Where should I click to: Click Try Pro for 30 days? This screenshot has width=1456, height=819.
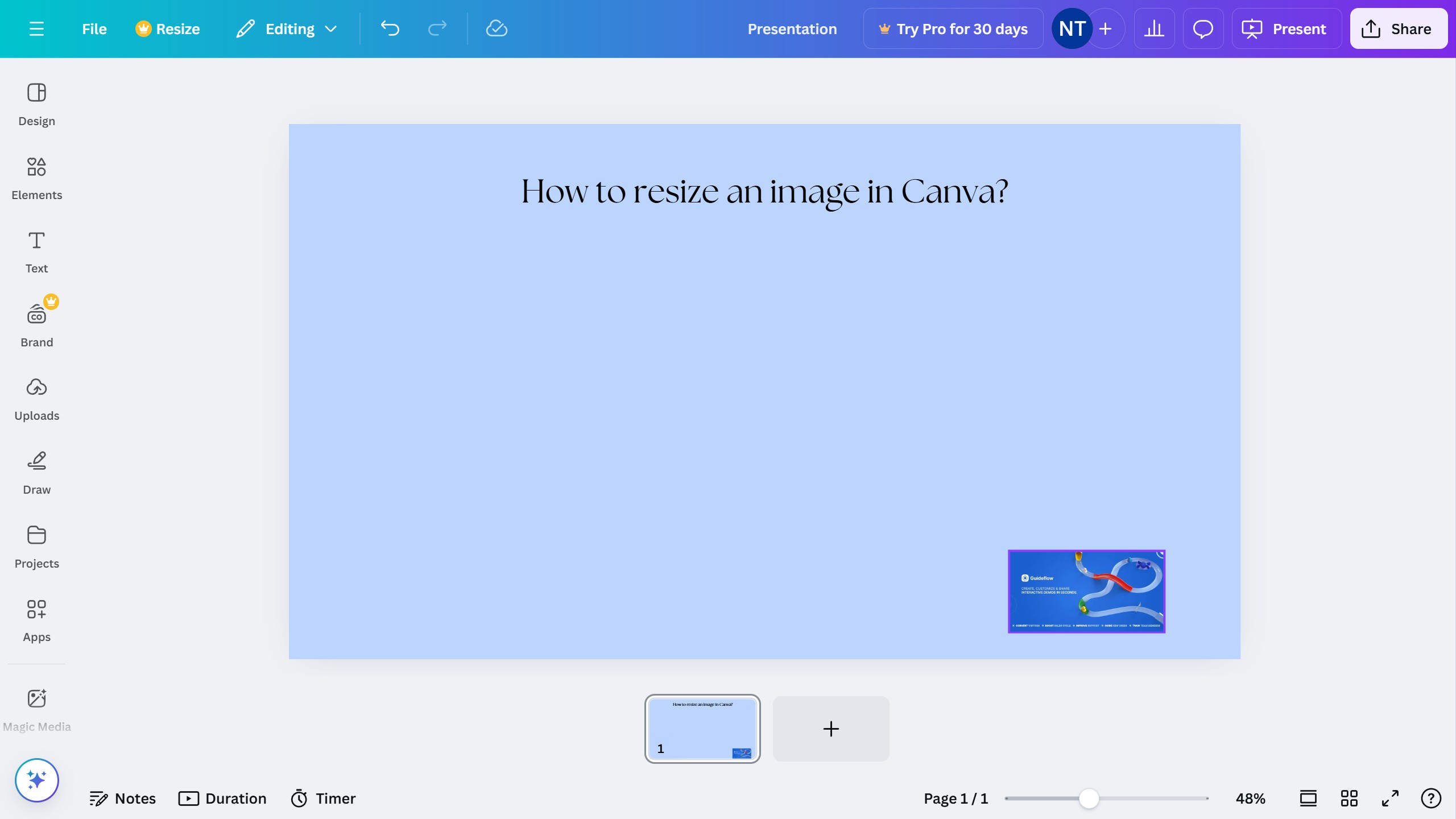coord(952,28)
